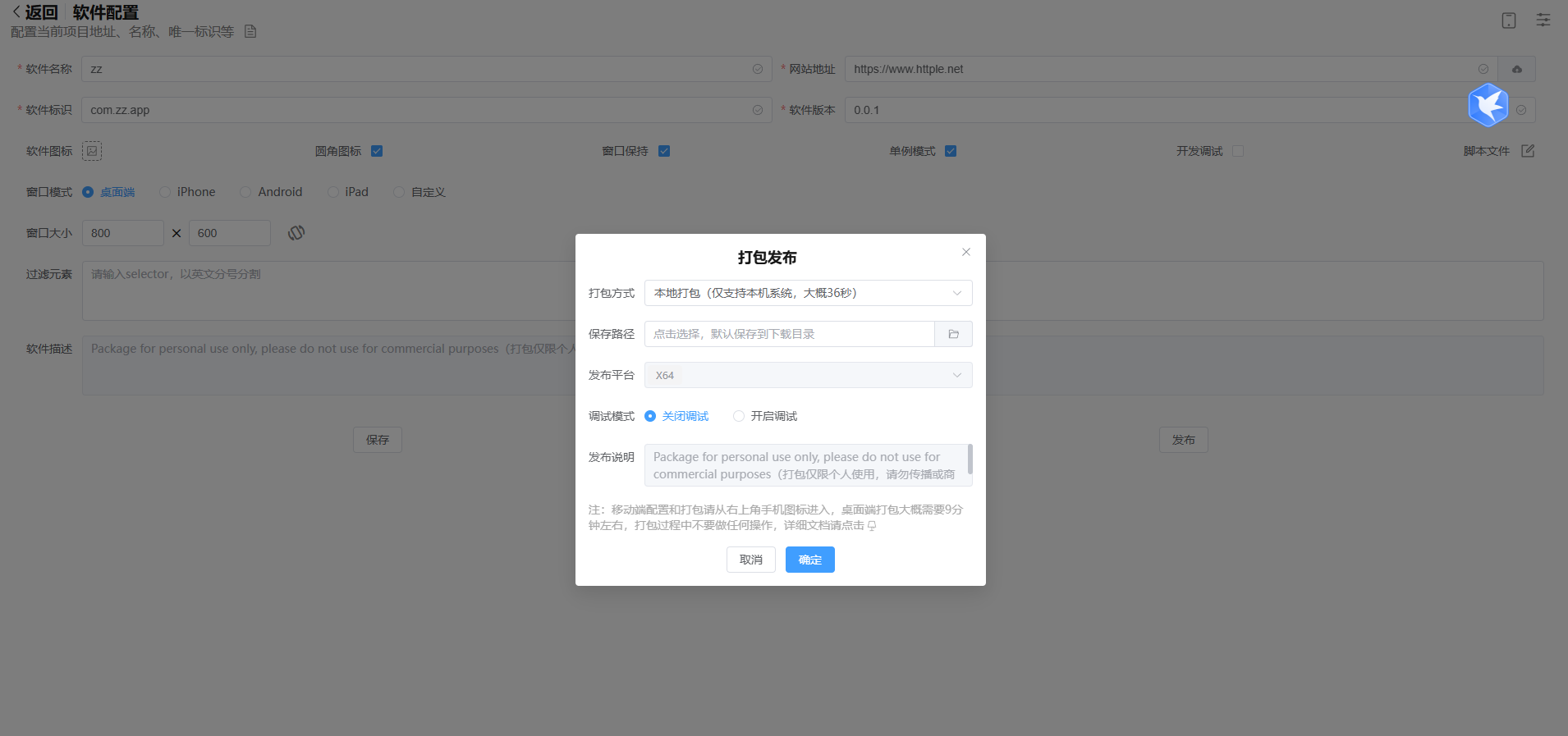
Task: Click the floating blue bird logo icon
Action: click(x=1488, y=105)
